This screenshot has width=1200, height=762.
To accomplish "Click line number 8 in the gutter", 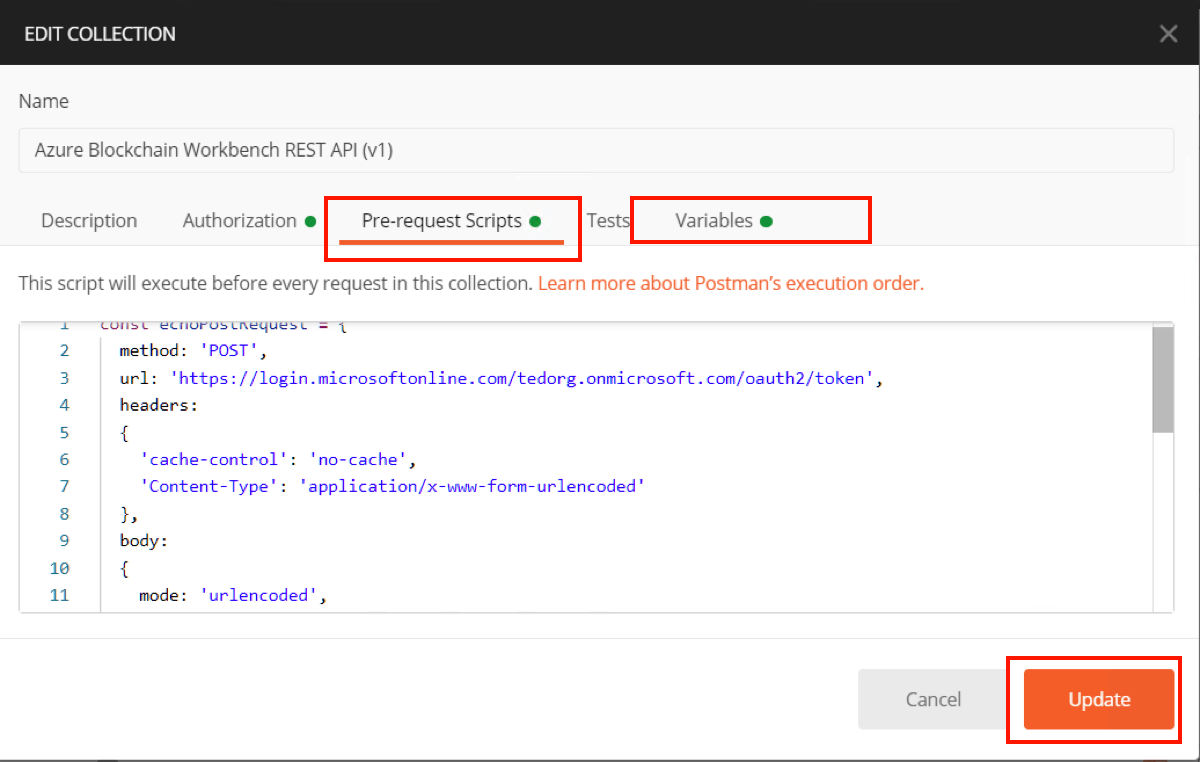I will pos(64,514).
